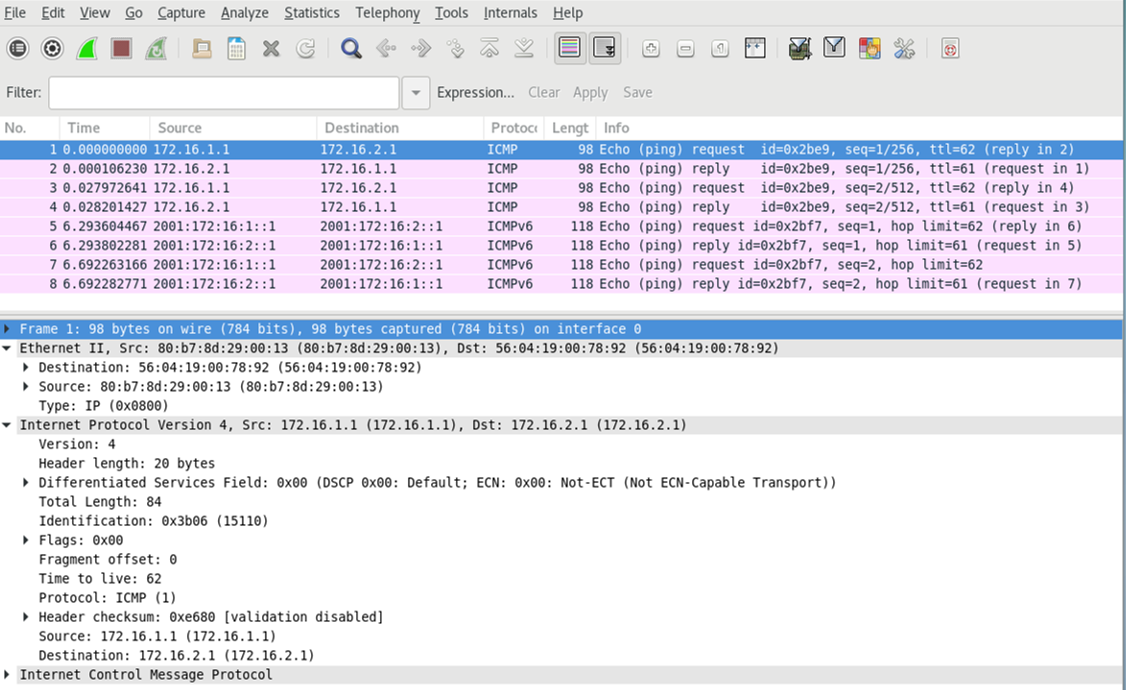Expand the Differentiated Services Field row
The height and width of the screenshot is (690, 1126).
(x=27, y=483)
